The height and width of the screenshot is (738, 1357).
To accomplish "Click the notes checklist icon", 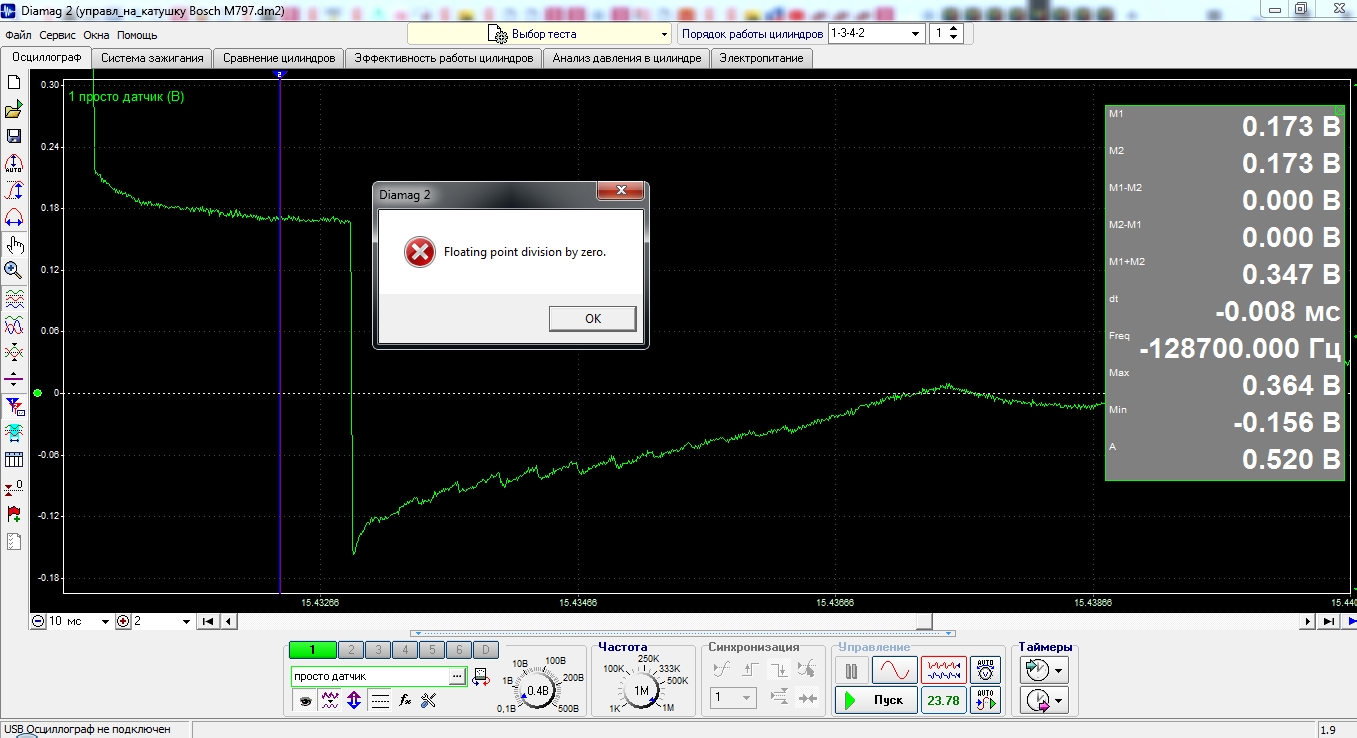I will pyautogui.click(x=14, y=541).
